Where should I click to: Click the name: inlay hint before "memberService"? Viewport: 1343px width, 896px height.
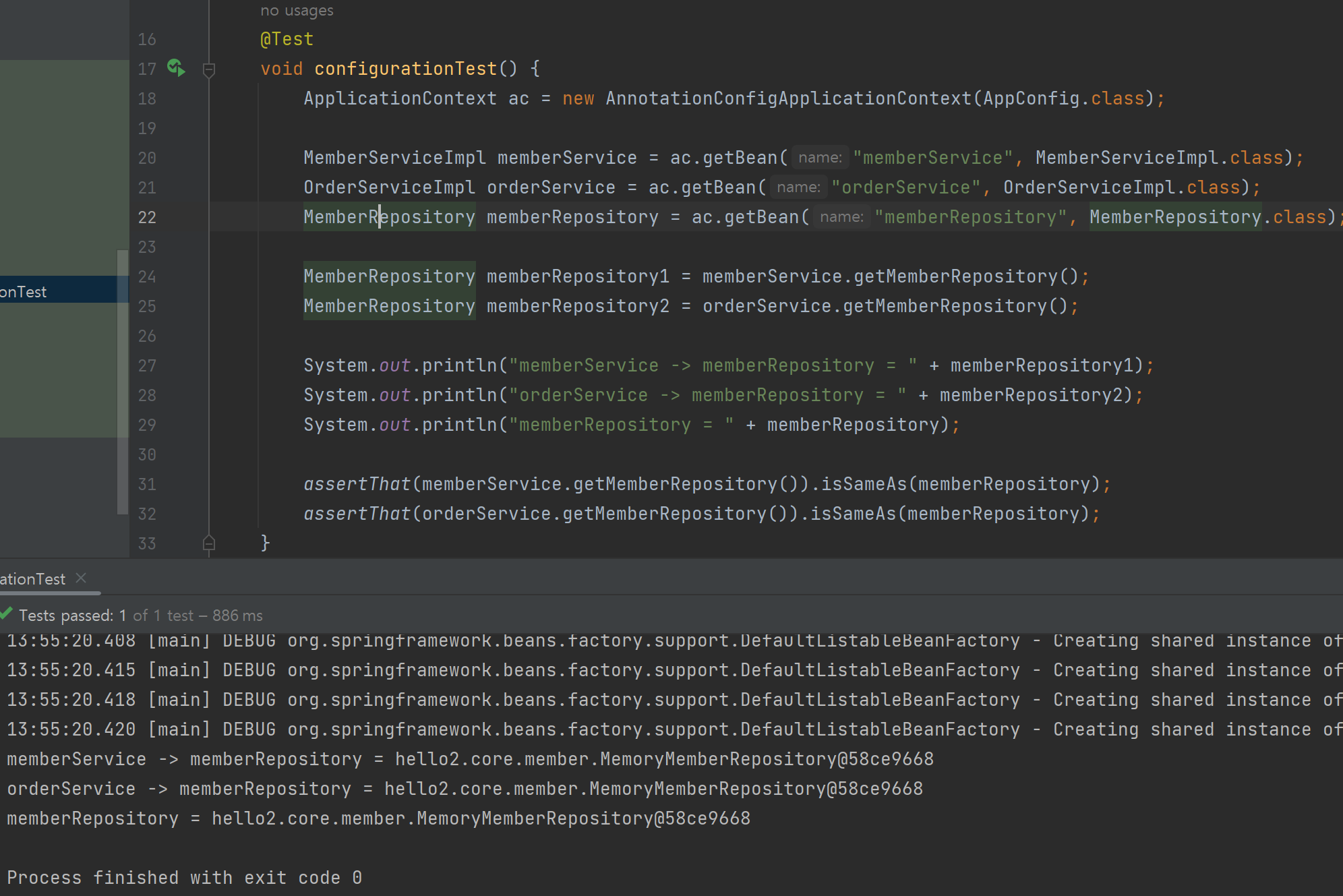(x=820, y=158)
